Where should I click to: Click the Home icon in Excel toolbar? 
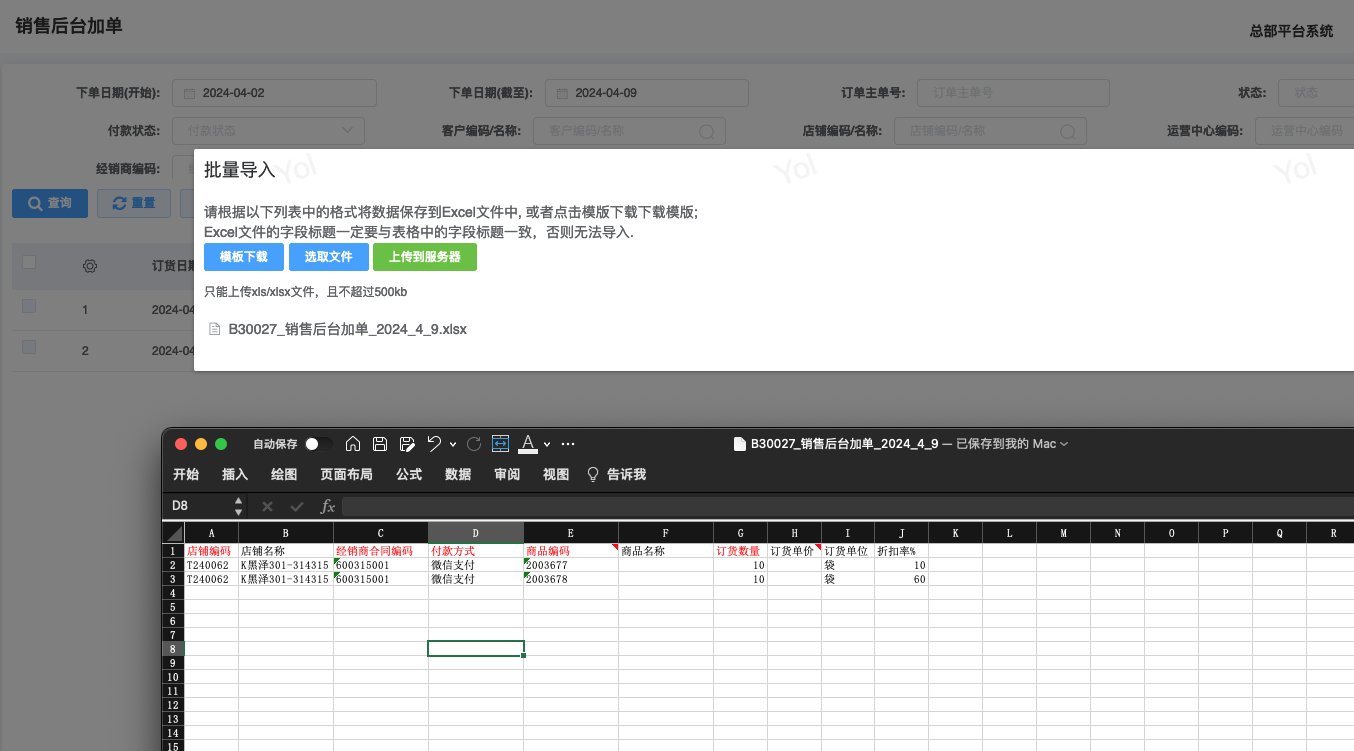point(353,444)
